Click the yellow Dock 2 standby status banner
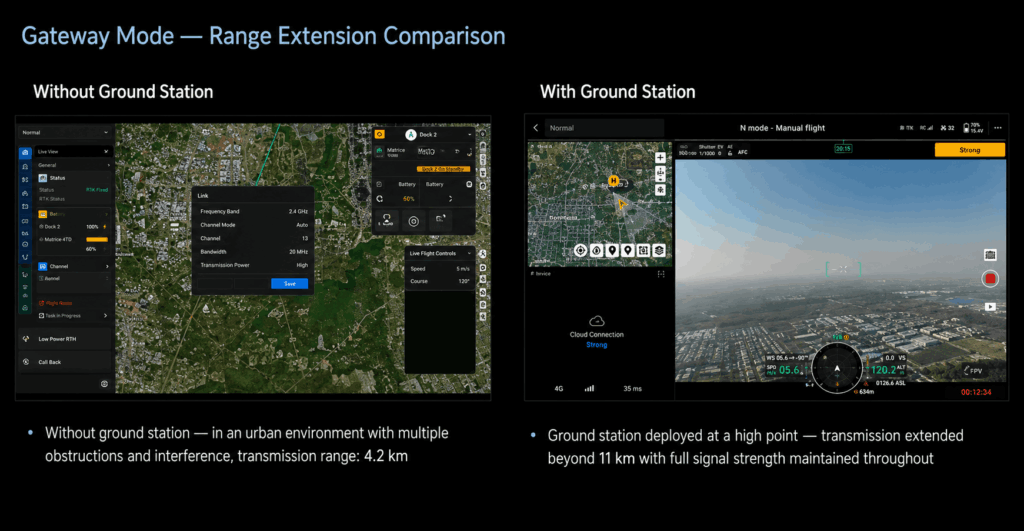 (443, 169)
